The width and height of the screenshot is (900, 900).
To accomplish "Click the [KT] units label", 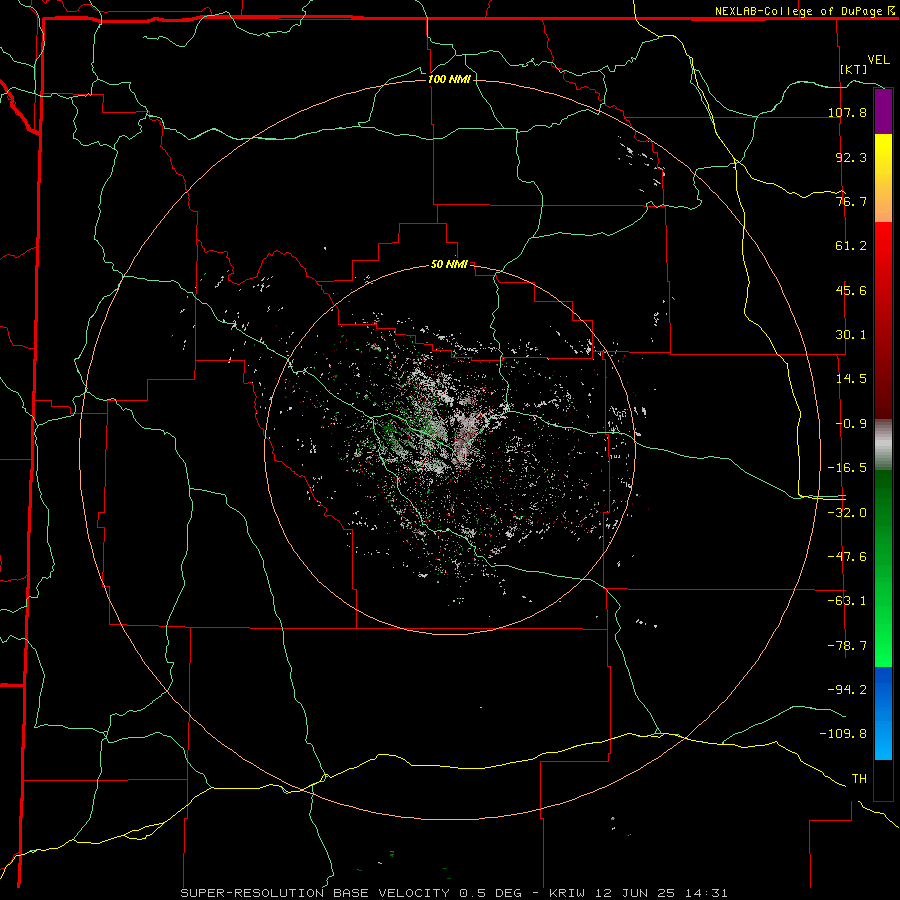I will coord(854,69).
